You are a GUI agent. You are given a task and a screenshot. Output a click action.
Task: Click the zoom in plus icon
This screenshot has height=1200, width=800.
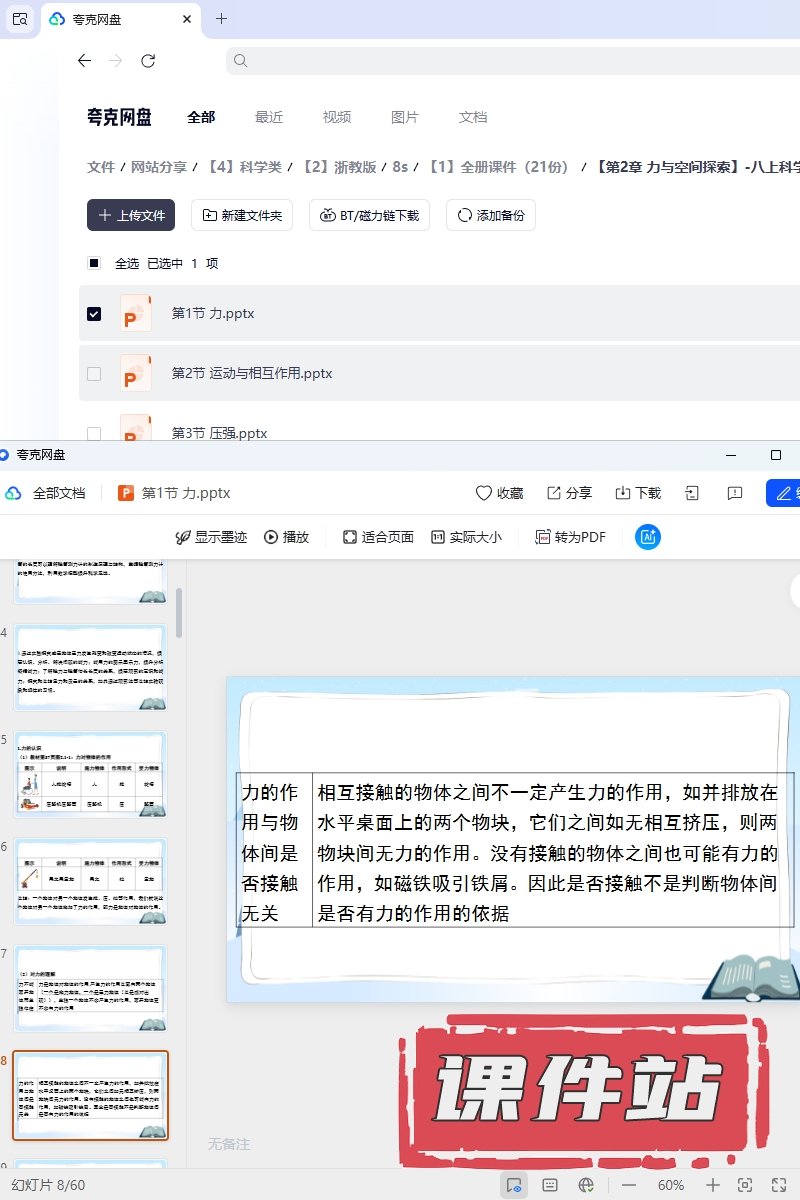click(713, 1185)
